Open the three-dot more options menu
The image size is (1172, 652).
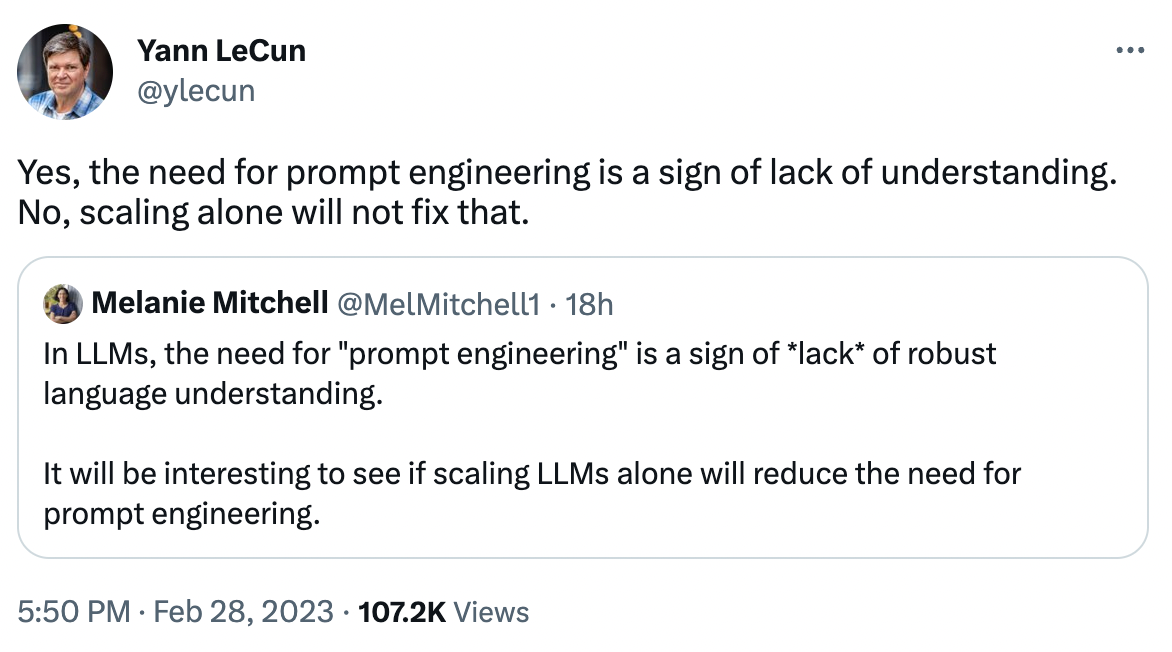pos(1129,50)
